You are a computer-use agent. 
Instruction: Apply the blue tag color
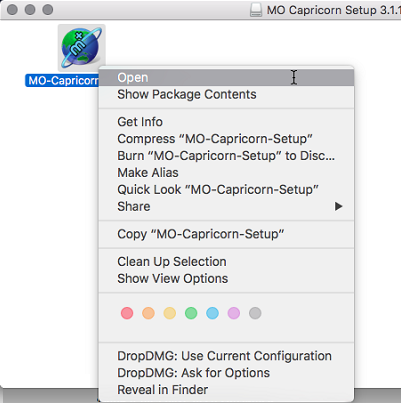click(x=212, y=313)
